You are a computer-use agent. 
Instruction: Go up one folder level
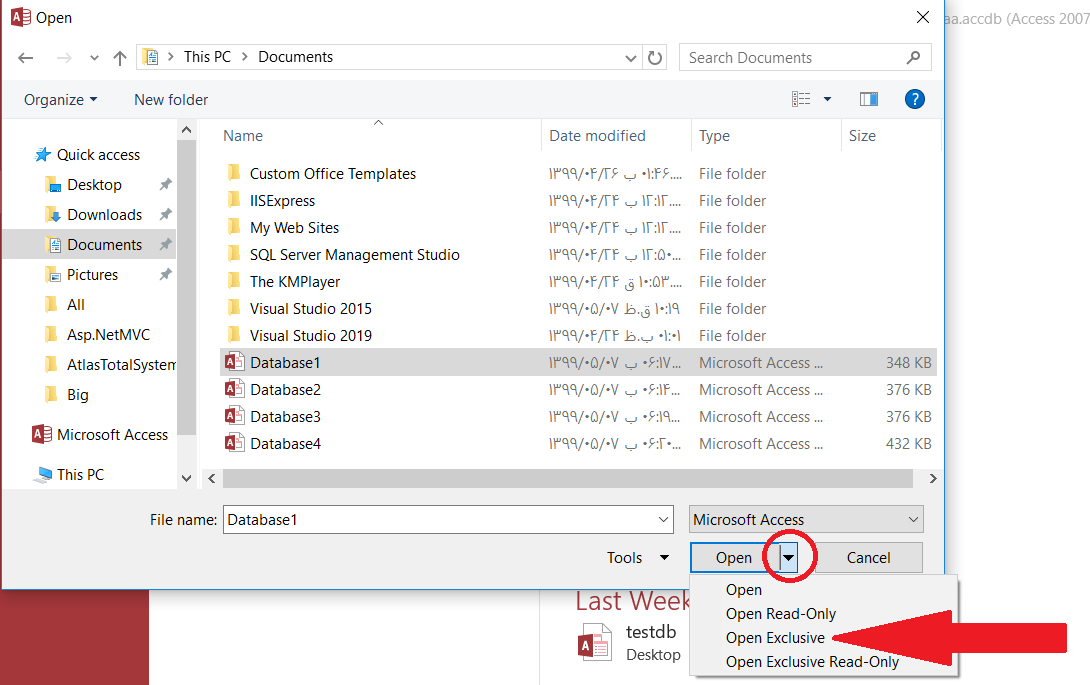[120, 58]
